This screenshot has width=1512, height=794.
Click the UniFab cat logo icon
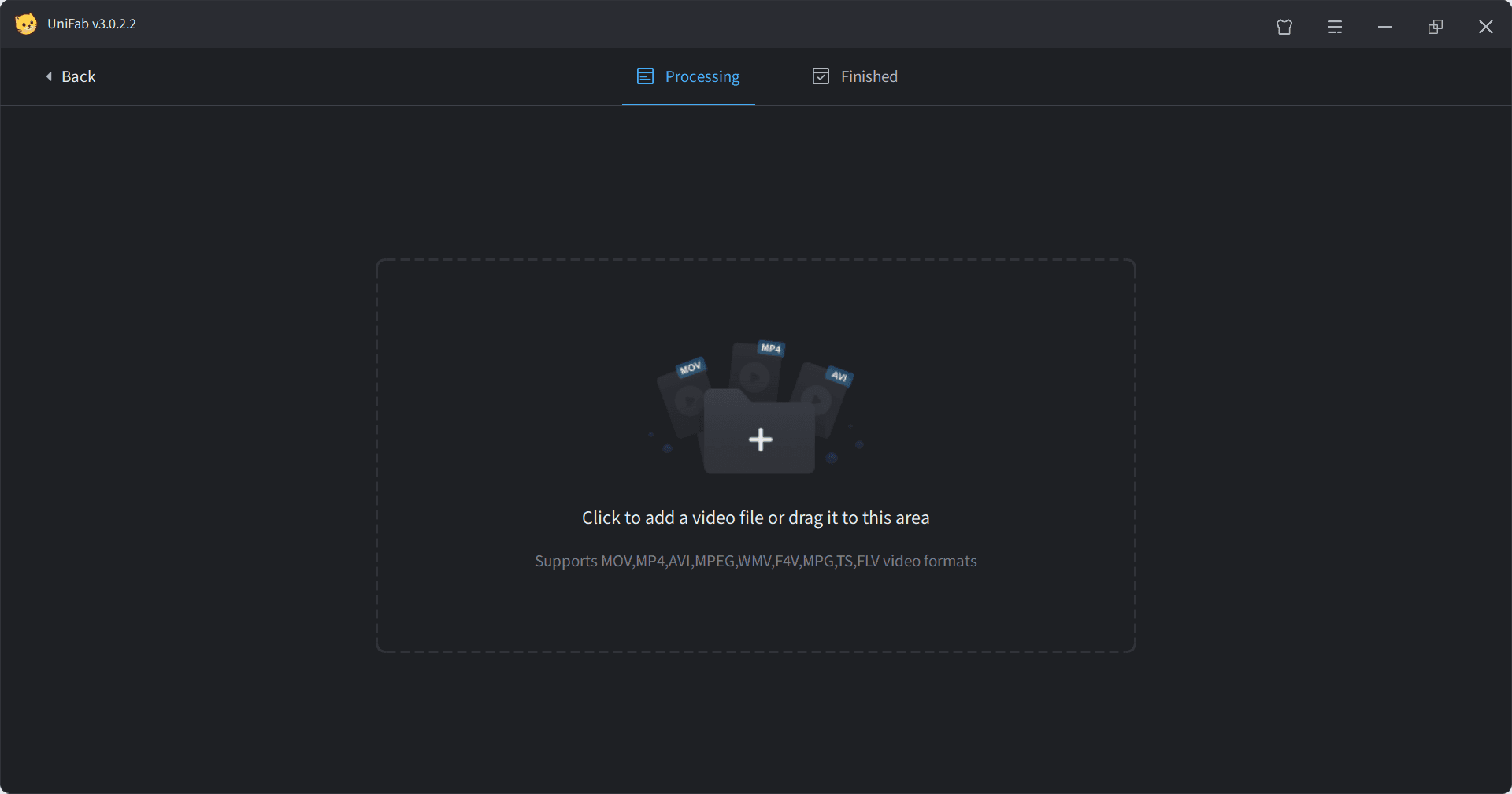point(26,24)
